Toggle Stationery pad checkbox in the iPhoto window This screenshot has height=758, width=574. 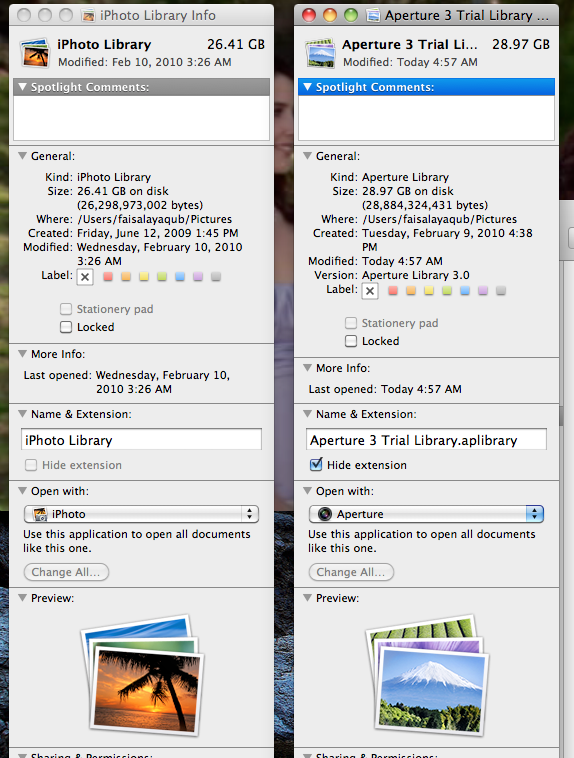click(x=66, y=309)
